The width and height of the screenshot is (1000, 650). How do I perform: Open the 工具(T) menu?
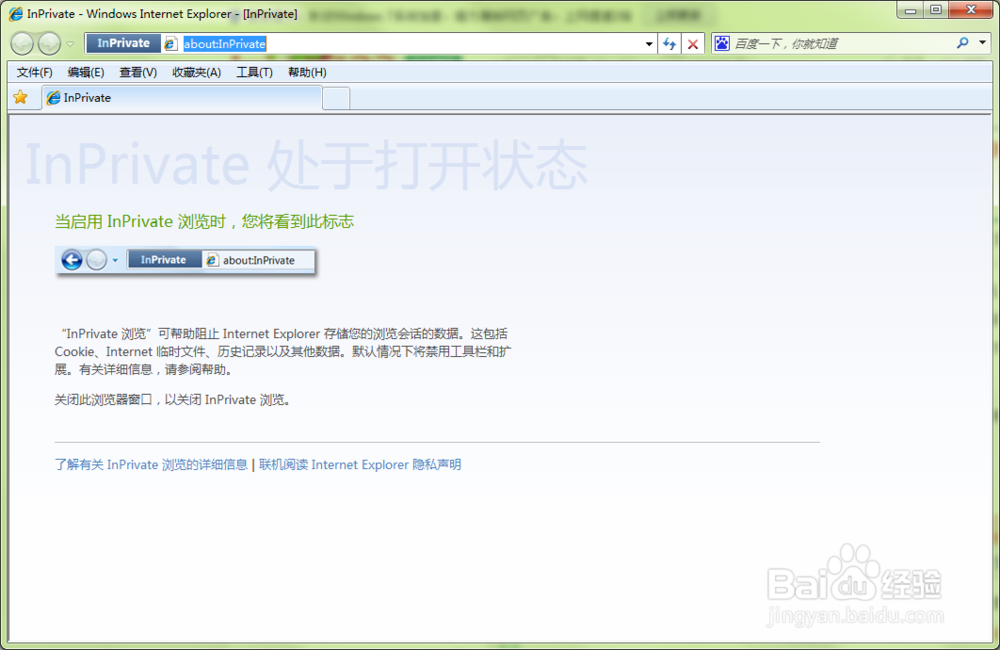(254, 72)
